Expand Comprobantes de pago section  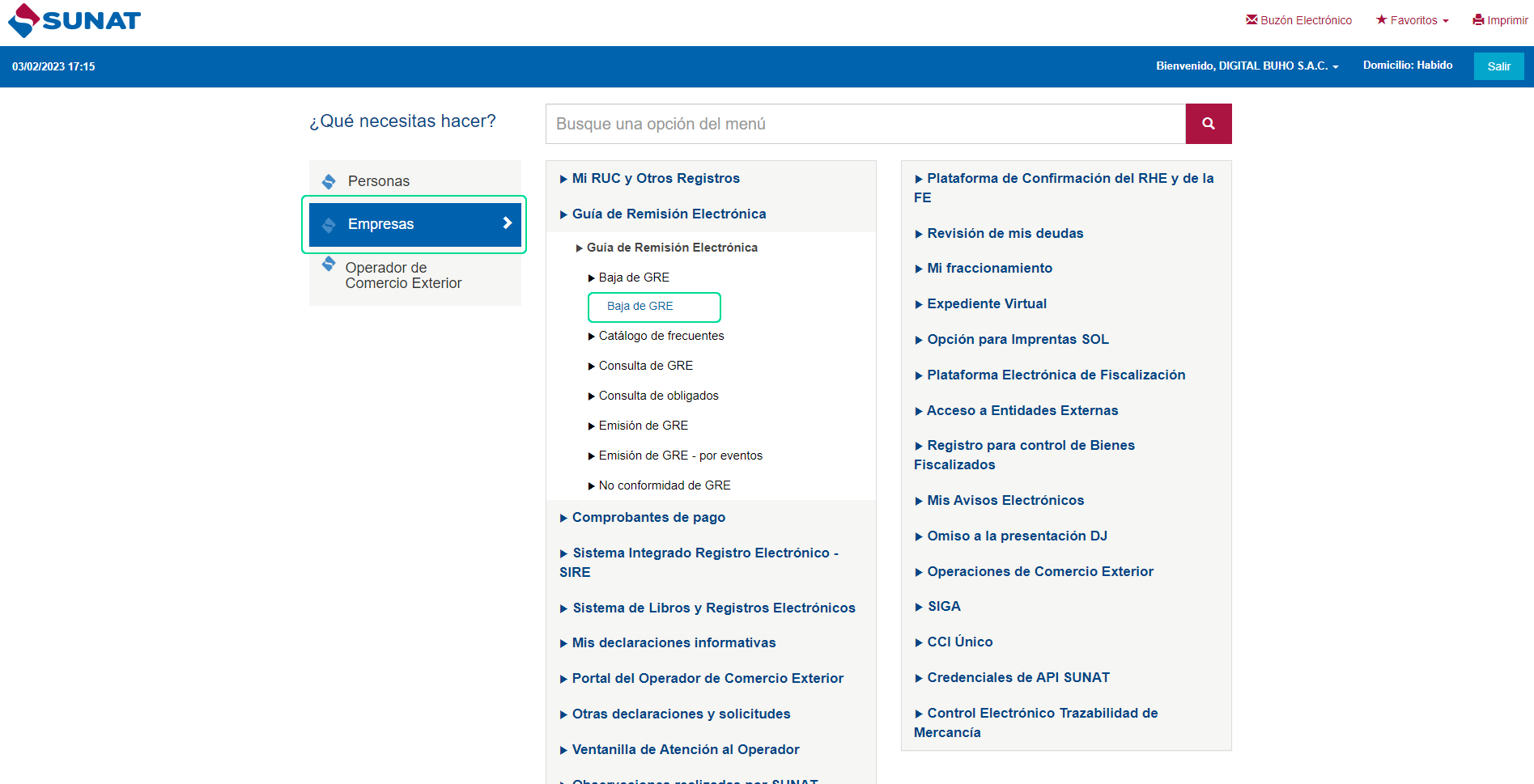tap(648, 518)
